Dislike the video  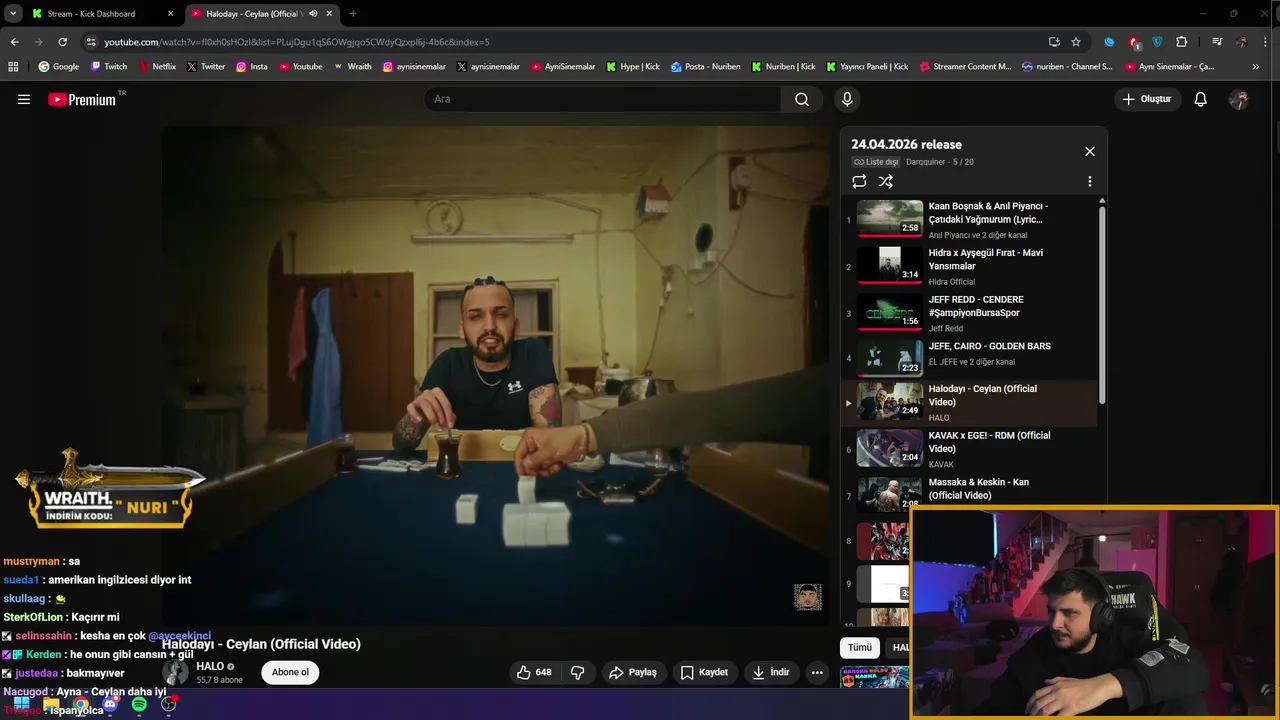tap(577, 672)
